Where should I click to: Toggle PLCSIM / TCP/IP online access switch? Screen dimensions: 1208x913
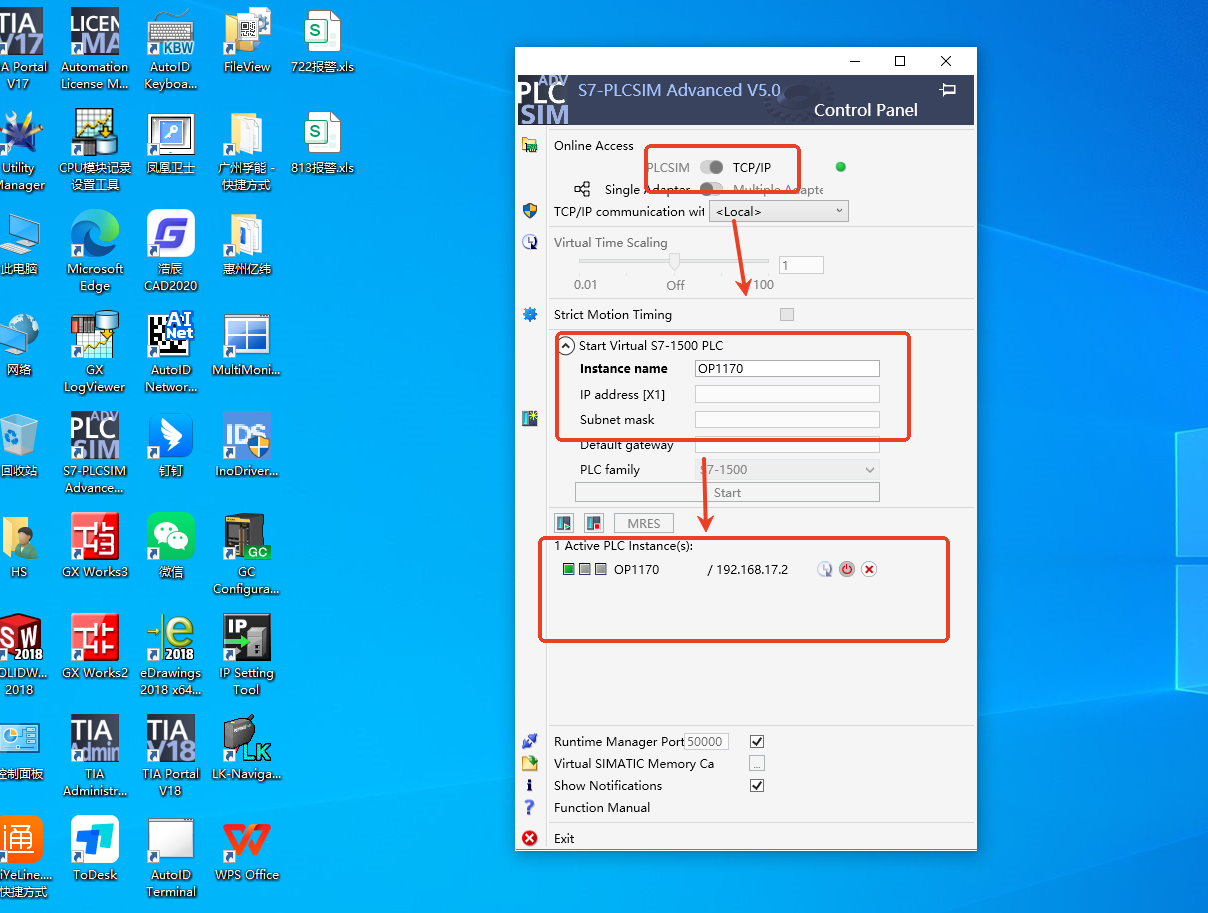pyautogui.click(x=711, y=167)
